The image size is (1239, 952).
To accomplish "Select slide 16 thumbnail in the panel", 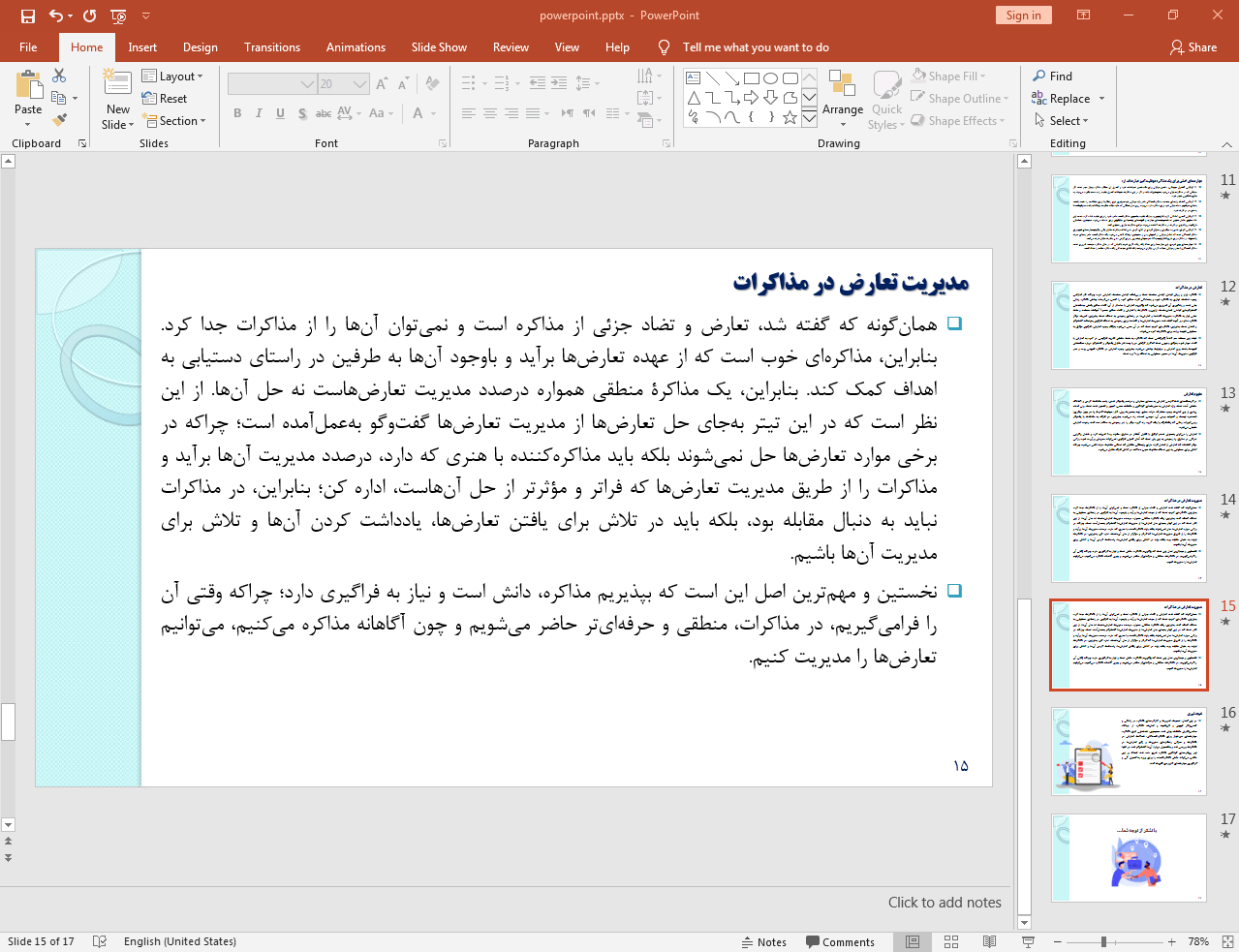I will [x=1128, y=752].
